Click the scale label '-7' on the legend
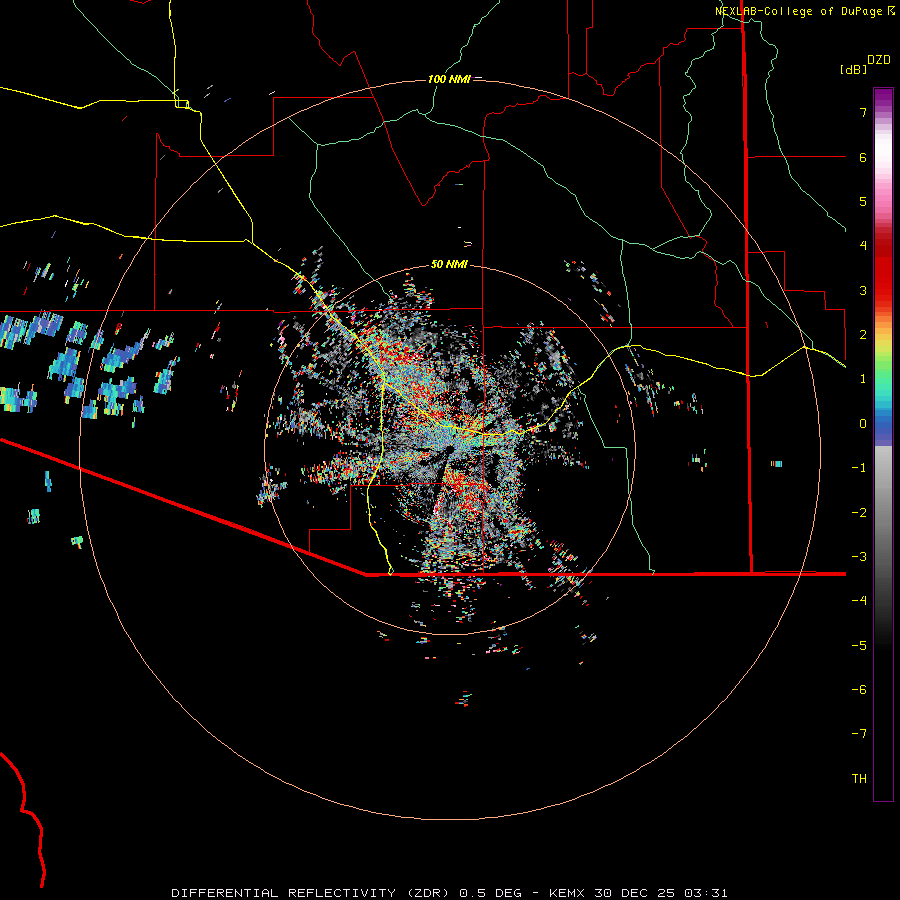 pos(859,734)
